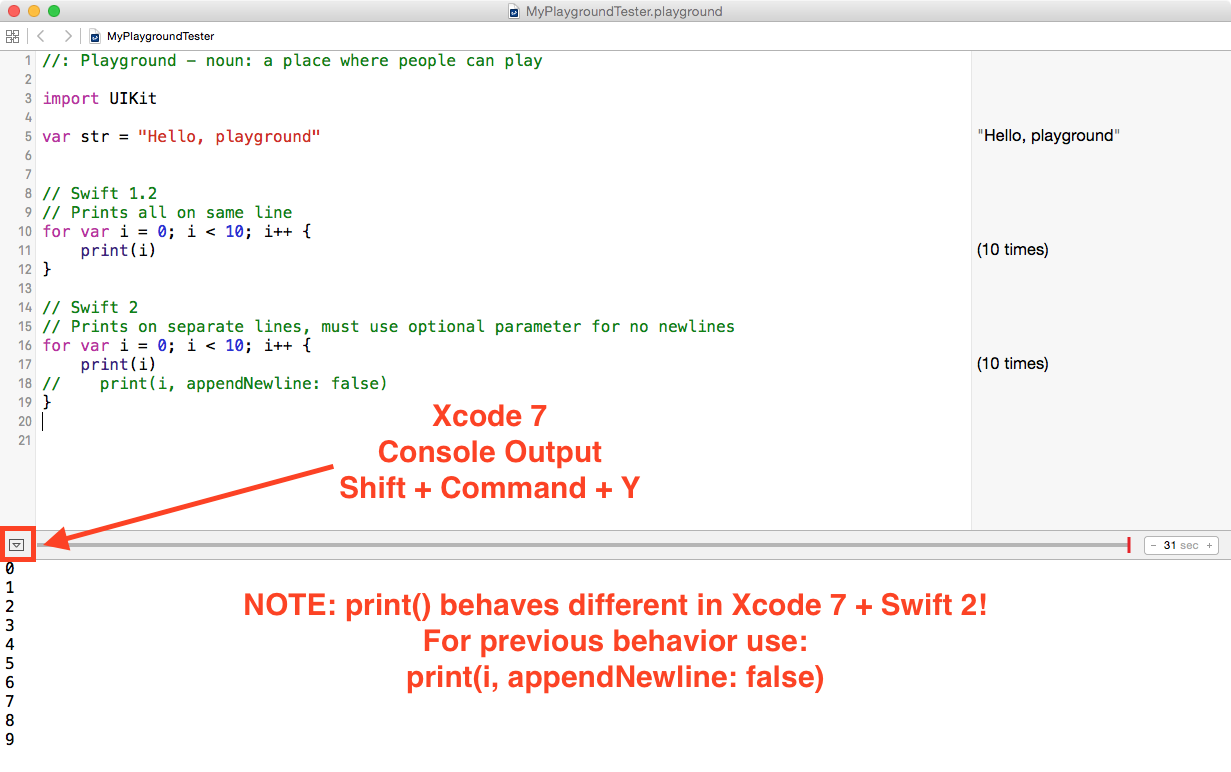1231x772 pixels.
Task: Increase timeline duration with plus button
Action: click(1209, 545)
